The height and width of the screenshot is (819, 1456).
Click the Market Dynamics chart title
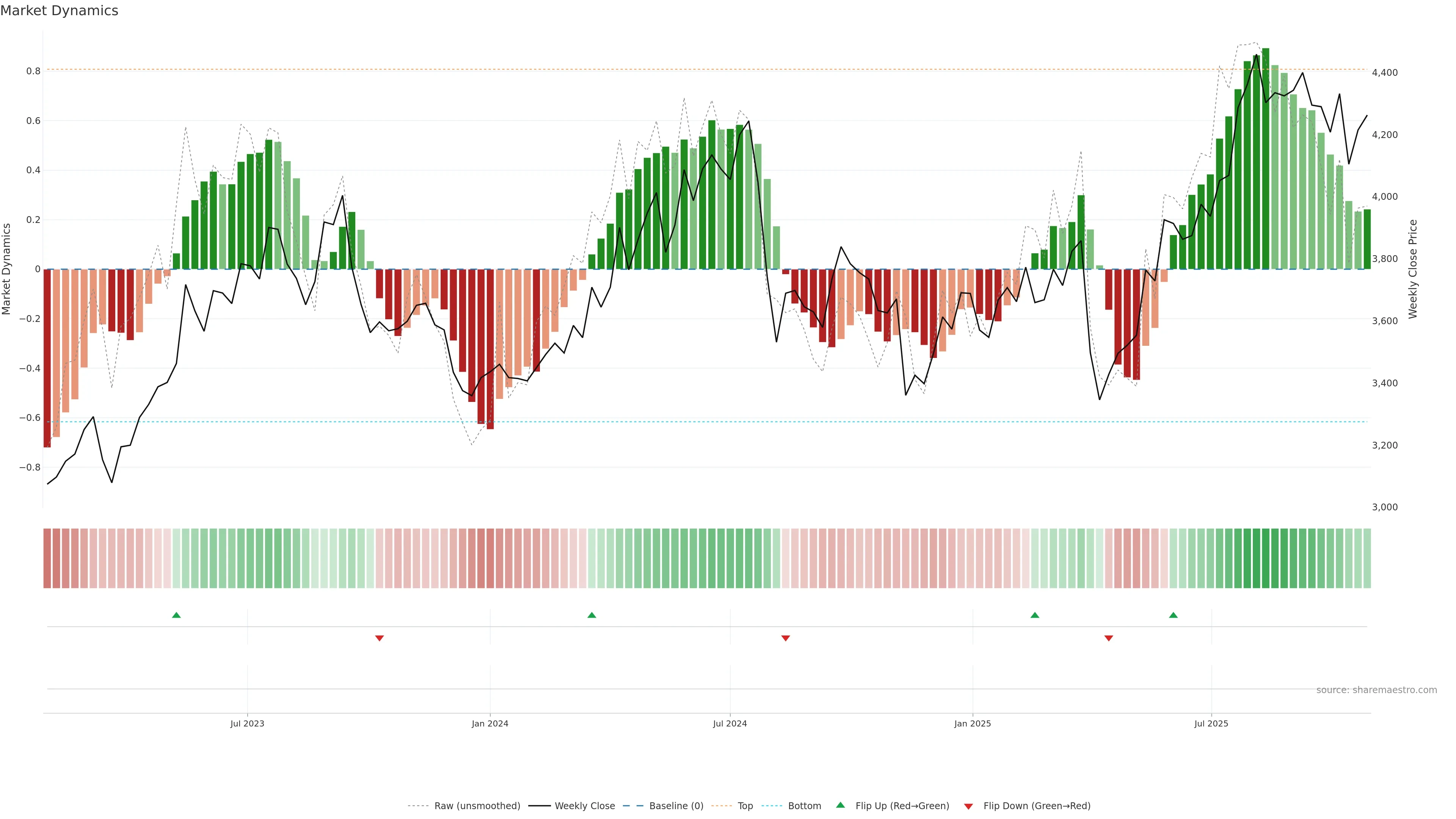[60, 11]
